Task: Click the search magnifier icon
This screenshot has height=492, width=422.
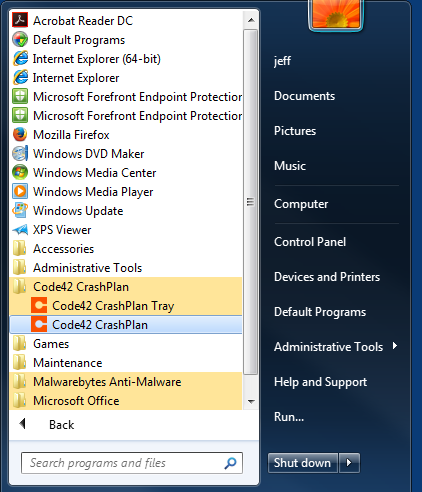Action: [230, 463]
